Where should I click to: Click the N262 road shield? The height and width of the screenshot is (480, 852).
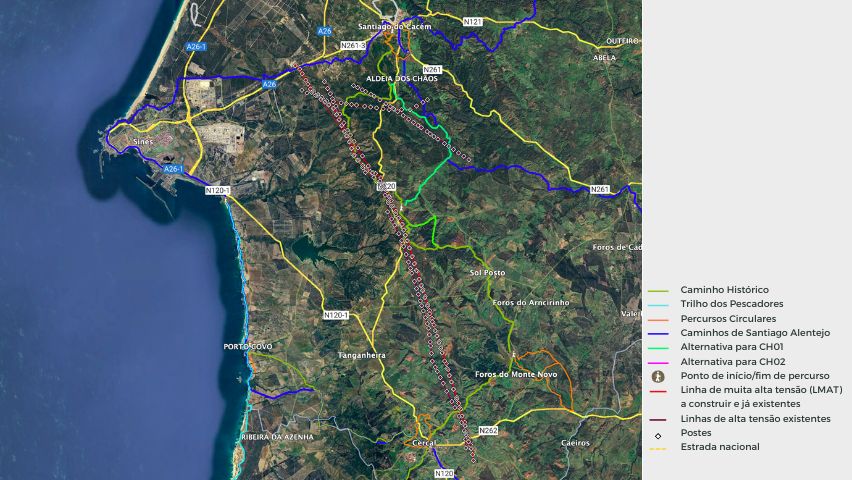tap(488, 431)
